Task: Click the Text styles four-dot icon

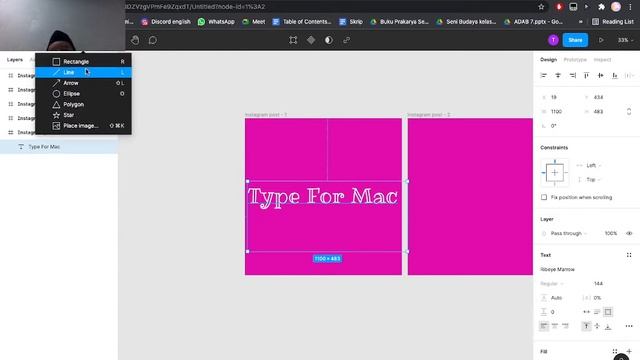Action: (629, 255)
